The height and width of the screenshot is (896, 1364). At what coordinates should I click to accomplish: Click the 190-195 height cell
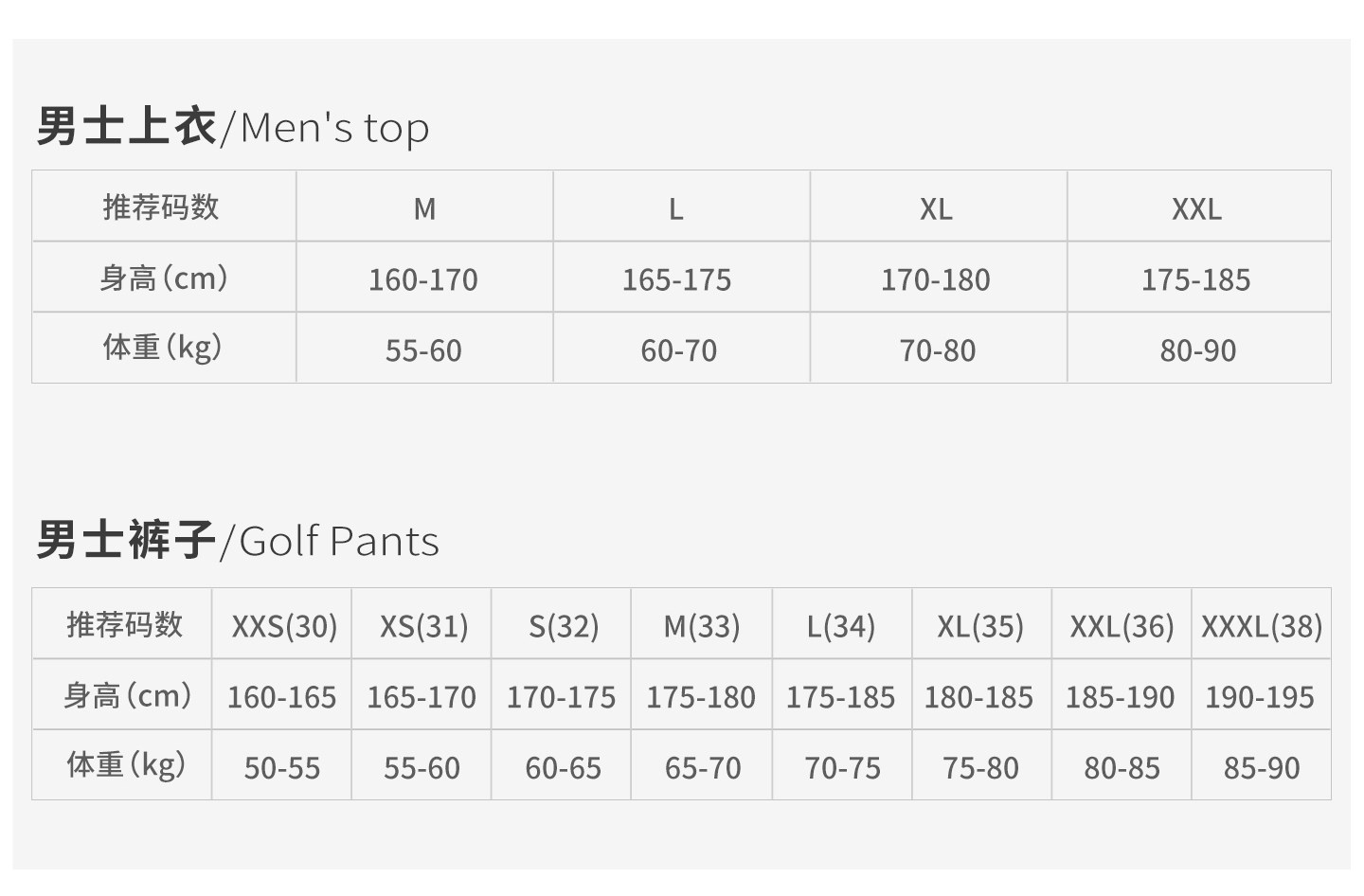click(1262, 696)
